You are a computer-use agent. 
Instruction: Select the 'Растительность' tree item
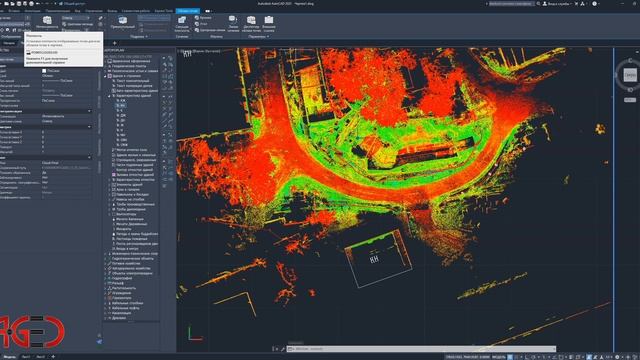[121, 288]
